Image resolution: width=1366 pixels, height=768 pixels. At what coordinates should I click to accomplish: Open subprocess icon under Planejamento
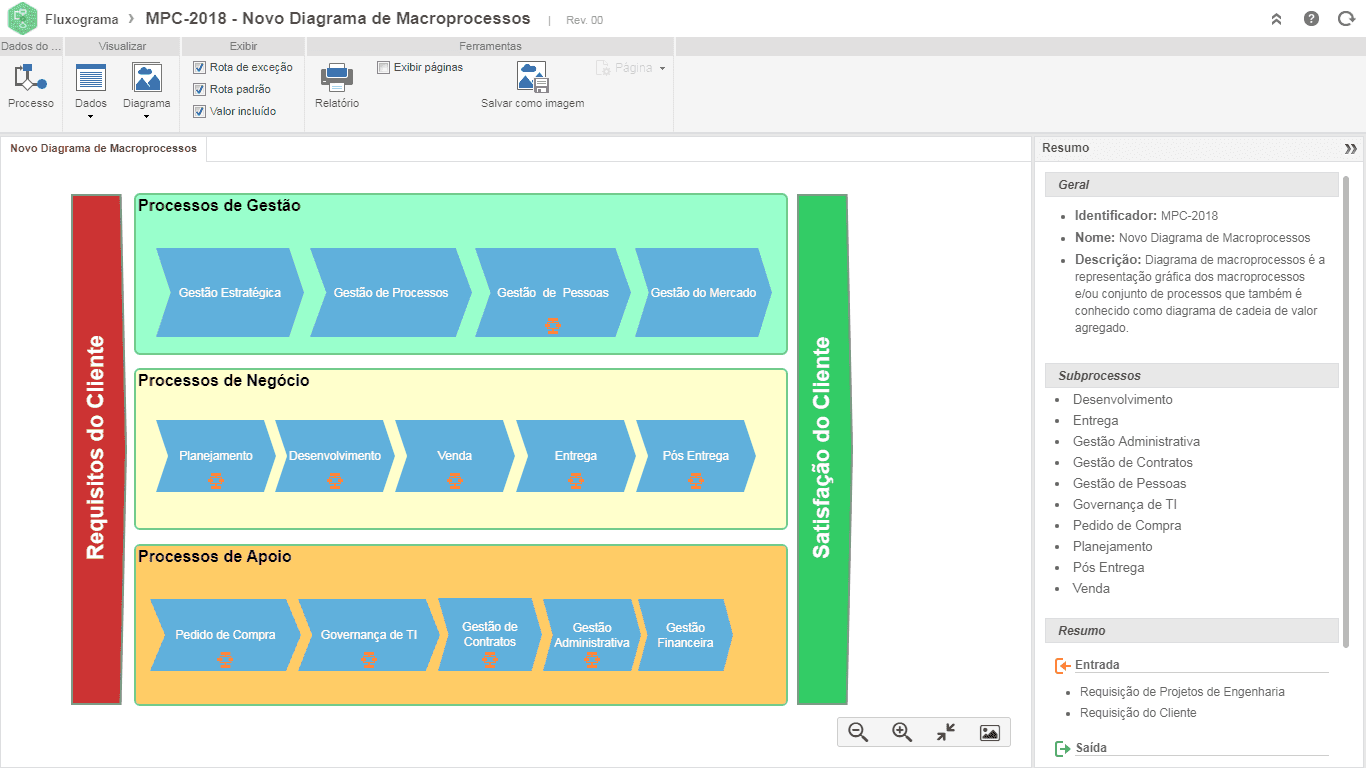point(216,481)
